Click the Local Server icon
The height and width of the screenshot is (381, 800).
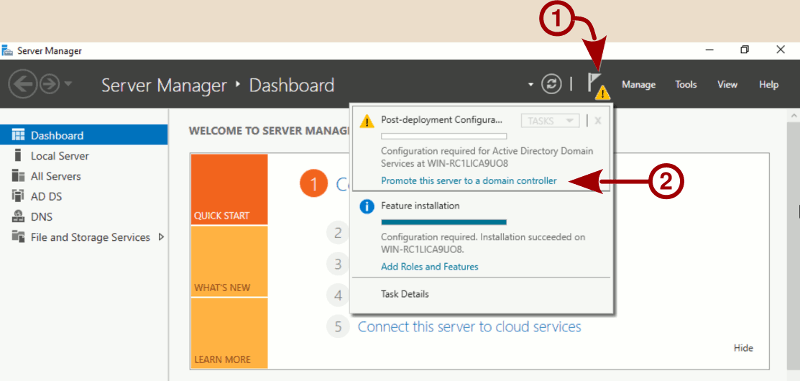[18, 156]
